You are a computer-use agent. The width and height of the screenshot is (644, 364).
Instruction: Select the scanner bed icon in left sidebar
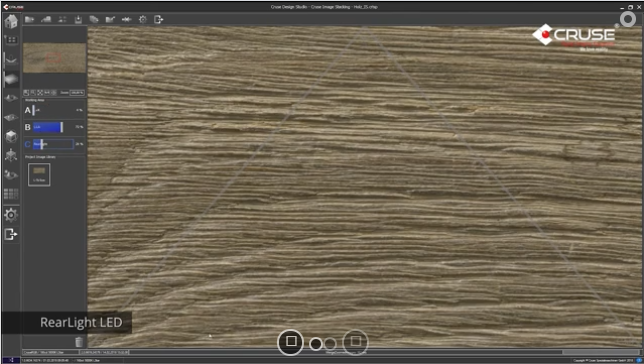[11, 59]
